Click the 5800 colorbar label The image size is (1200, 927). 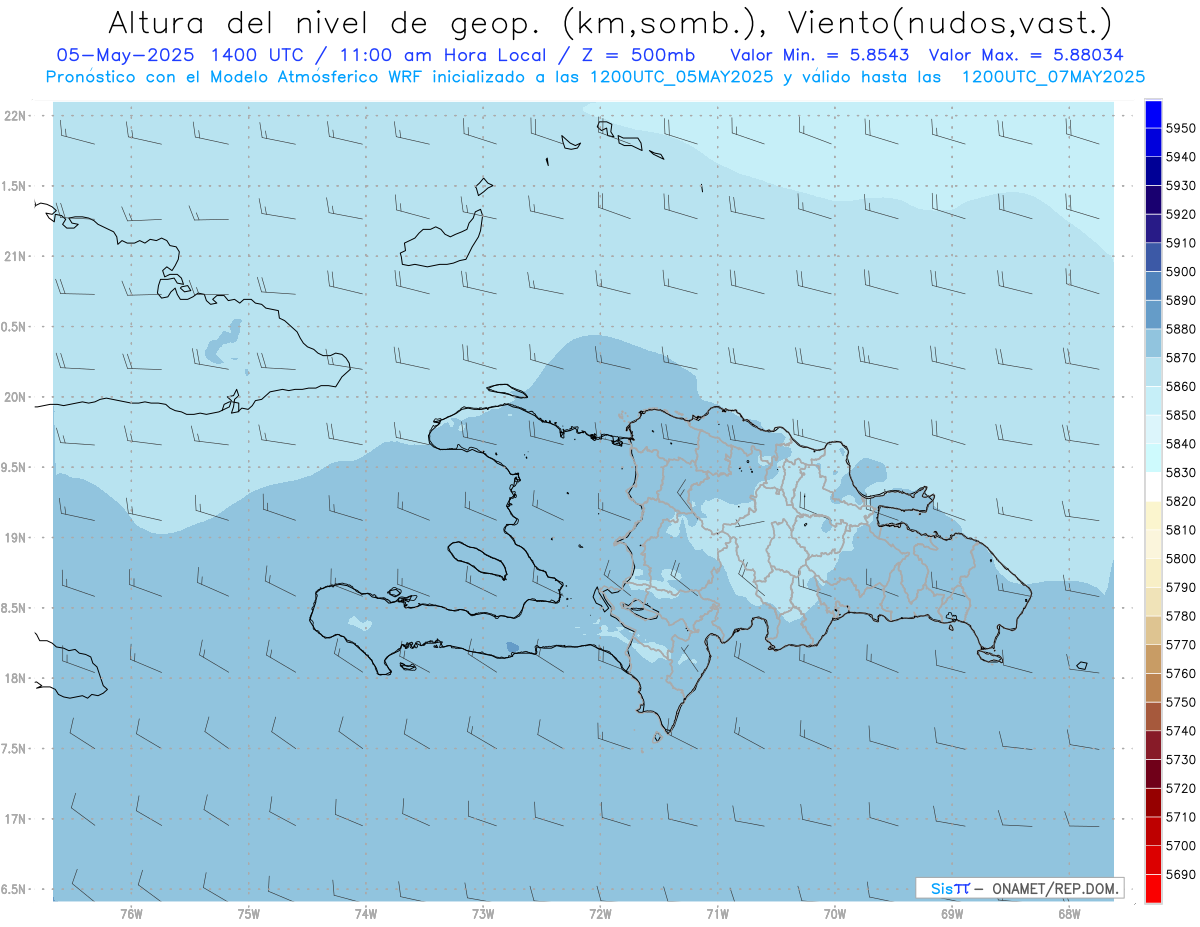(1181, 558)
